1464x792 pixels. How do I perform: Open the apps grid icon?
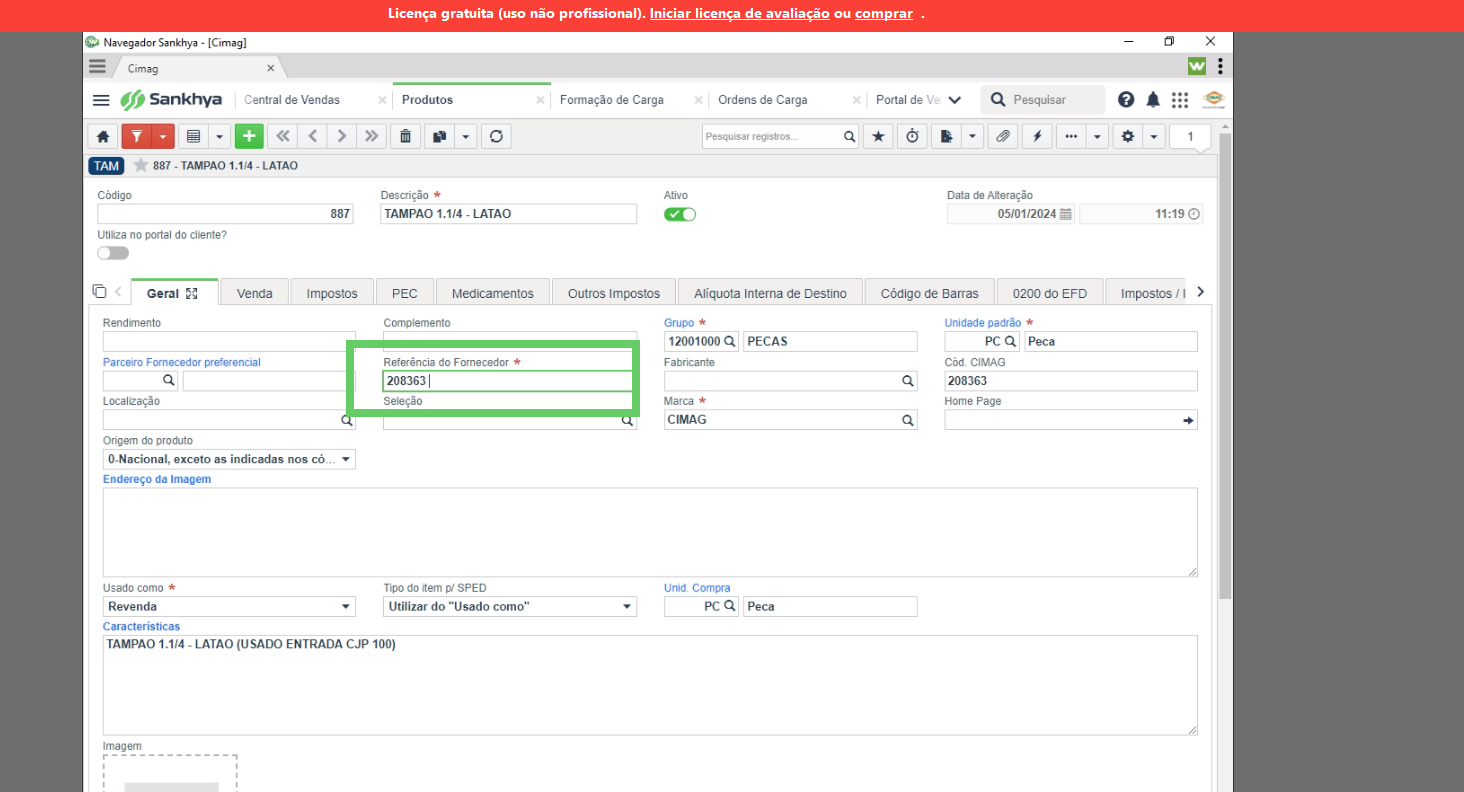[x=1180, y=100]
